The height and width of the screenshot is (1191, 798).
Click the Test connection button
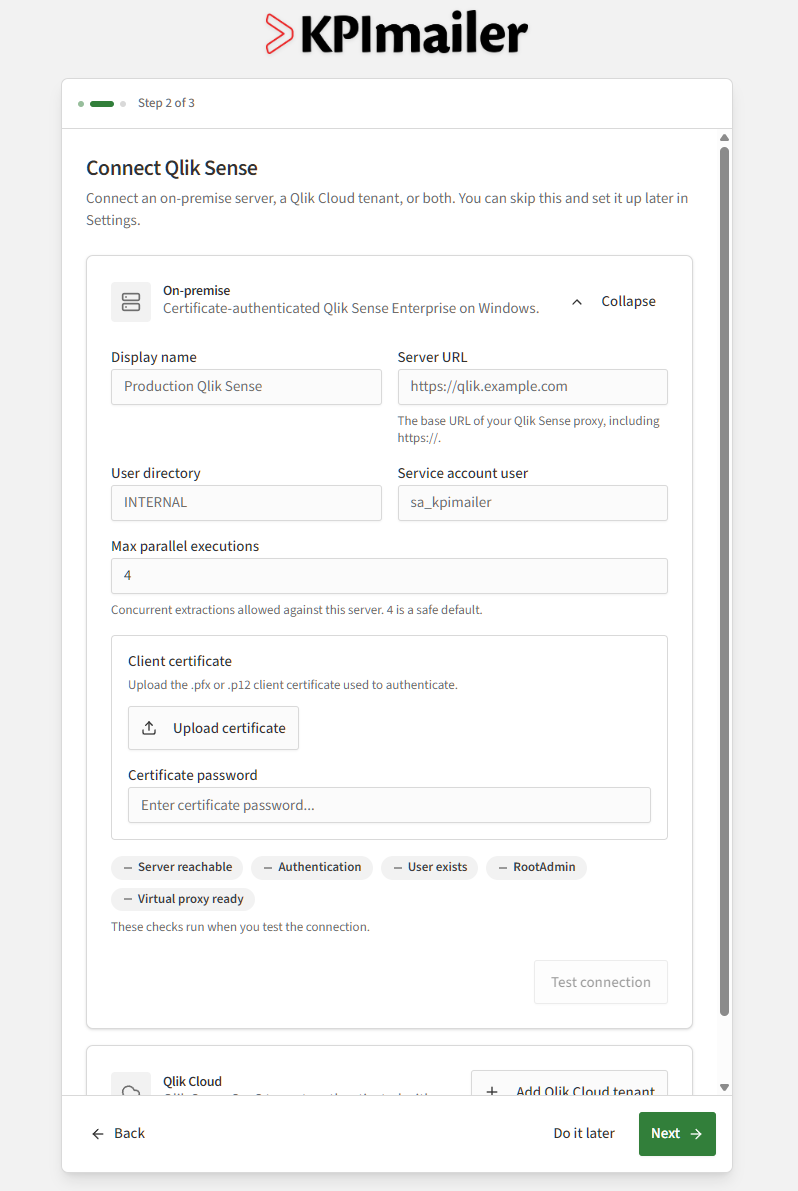(x=601, y=982)
